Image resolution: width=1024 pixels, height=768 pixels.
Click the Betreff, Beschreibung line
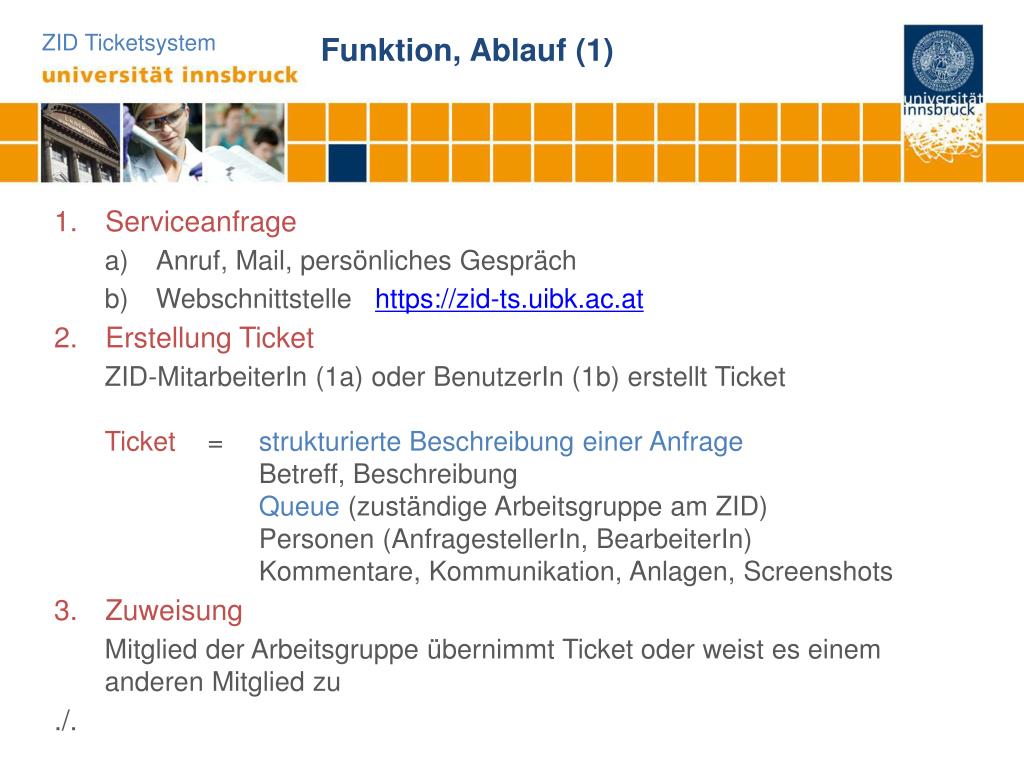(x=388, y=475)
